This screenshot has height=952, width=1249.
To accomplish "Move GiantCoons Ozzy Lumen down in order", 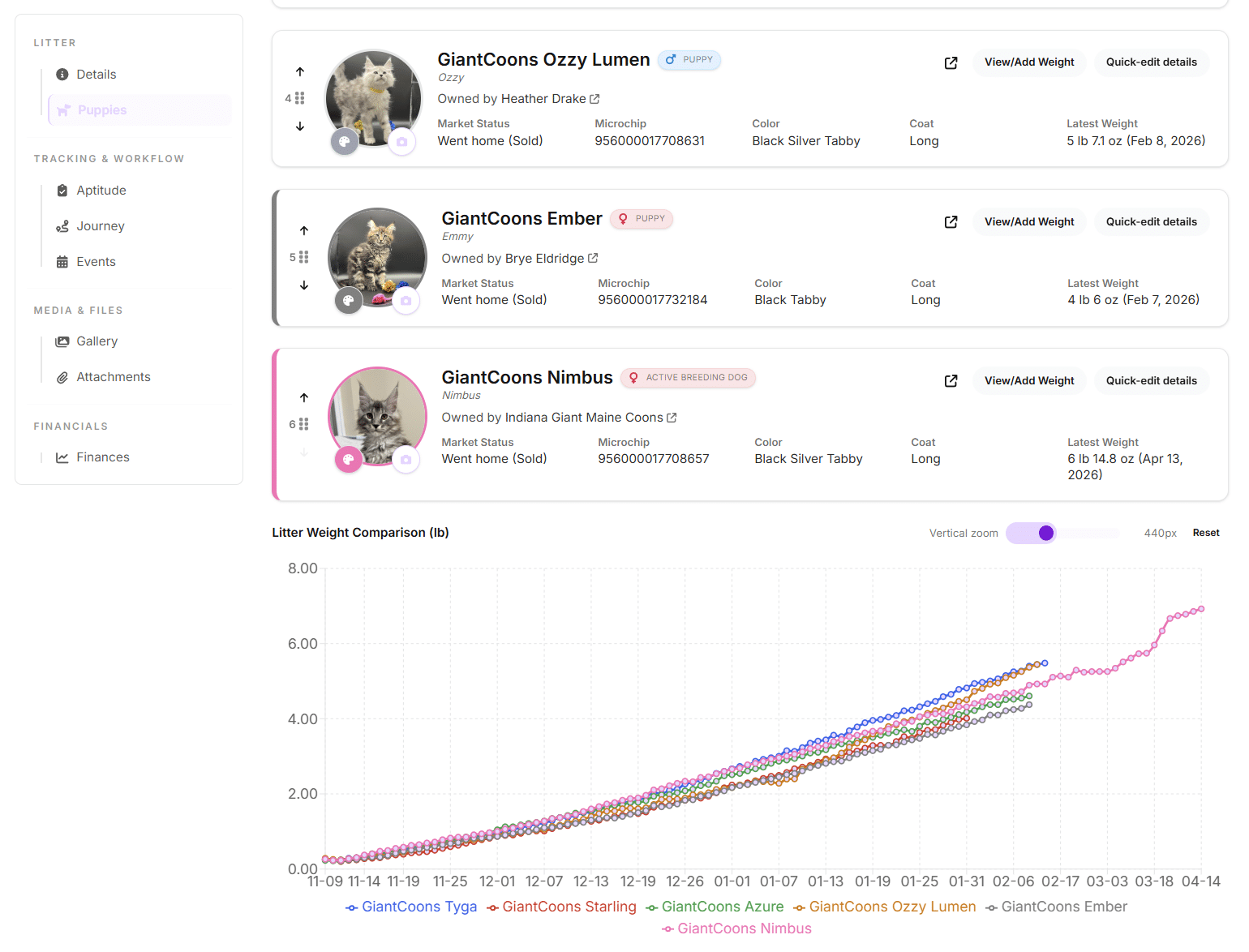I will [300, 127].
